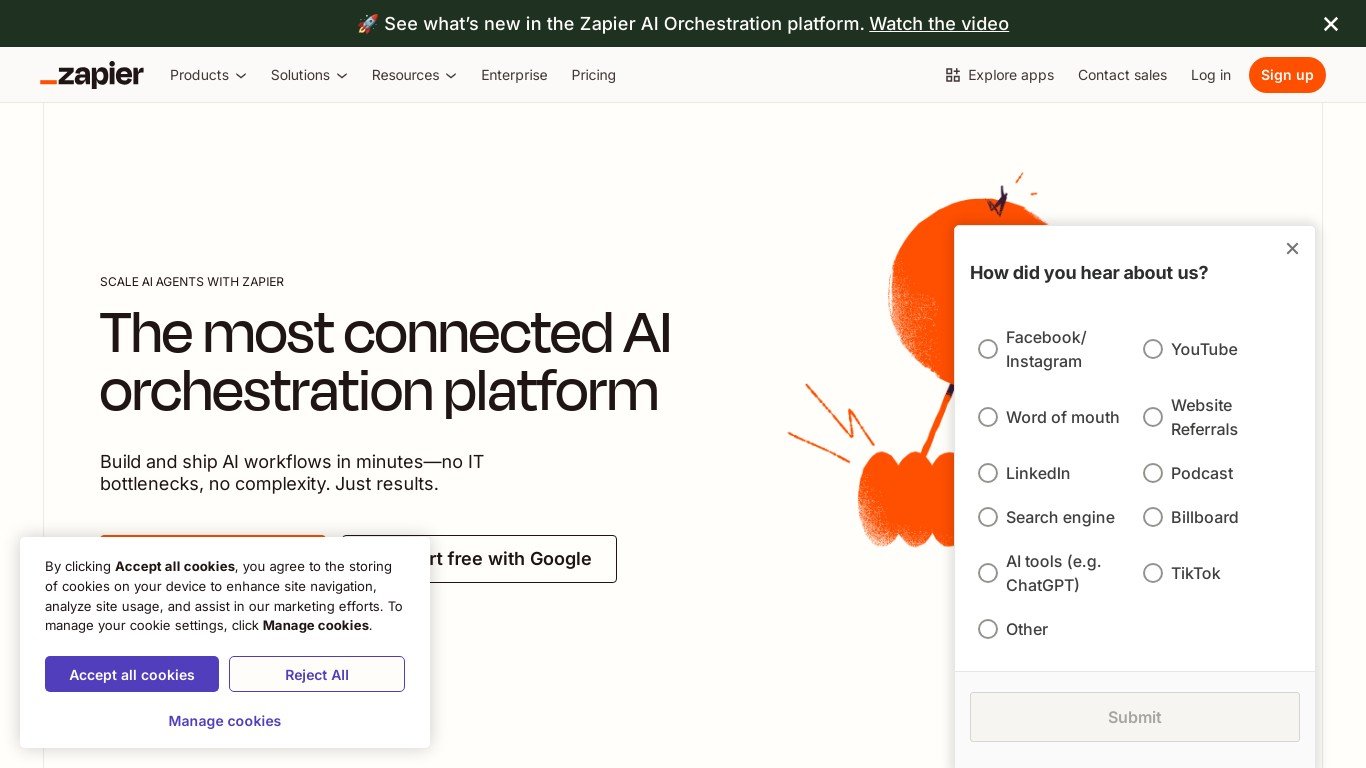Accept all cookies

[x=132, y=674]
